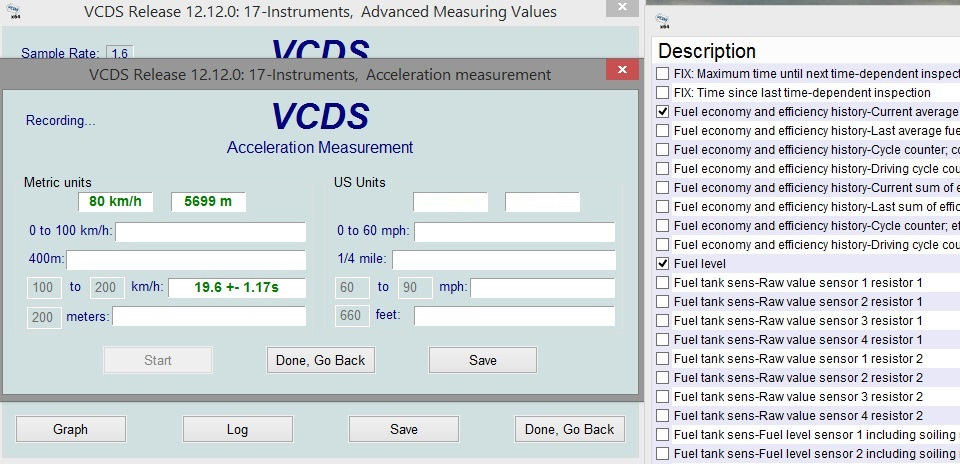Check Fuel tank sens-Raw value sensor 4 resistor 1
Screen dimensions: 960x464
click(662, 340)
